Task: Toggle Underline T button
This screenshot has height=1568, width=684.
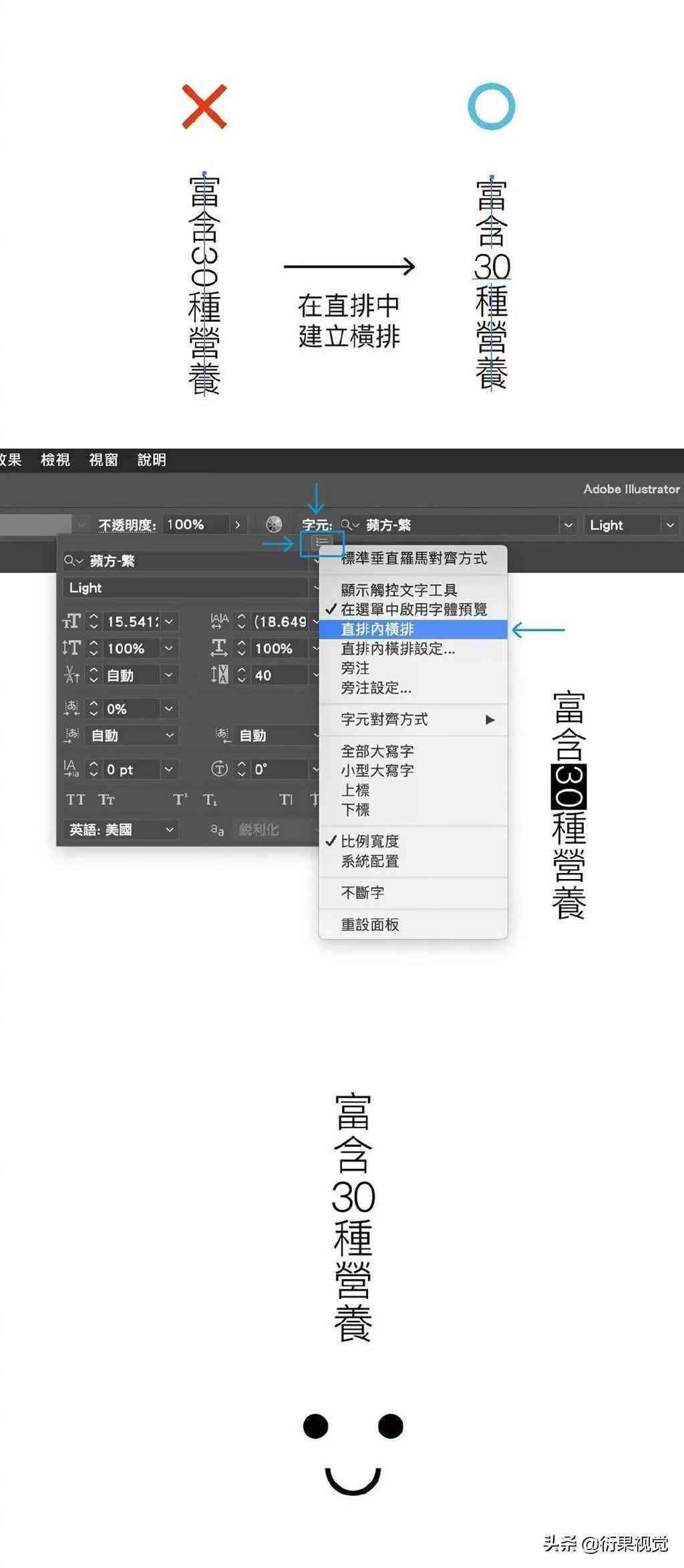Action: click(x=286, y=800)
